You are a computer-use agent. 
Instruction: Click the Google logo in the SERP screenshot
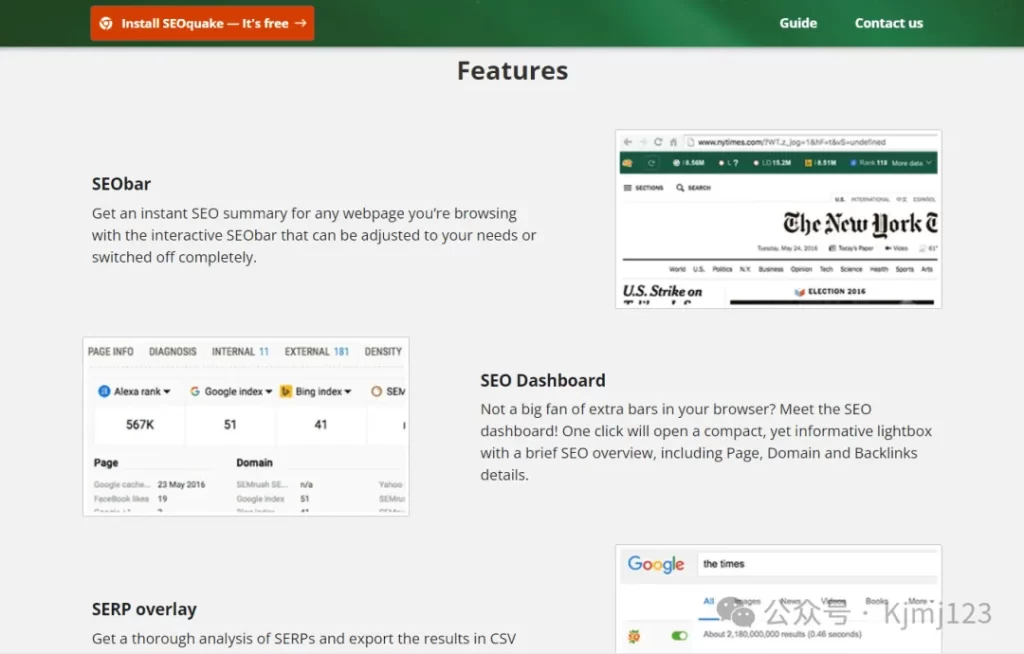[656, 564]
